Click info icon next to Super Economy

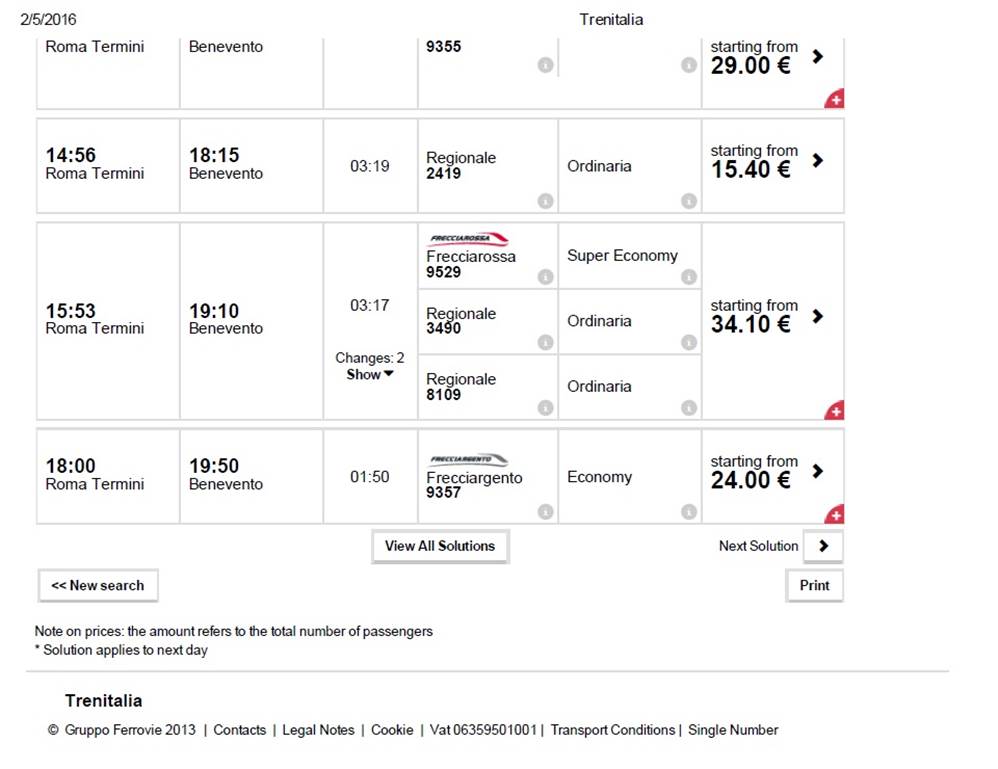pos(689,276)
